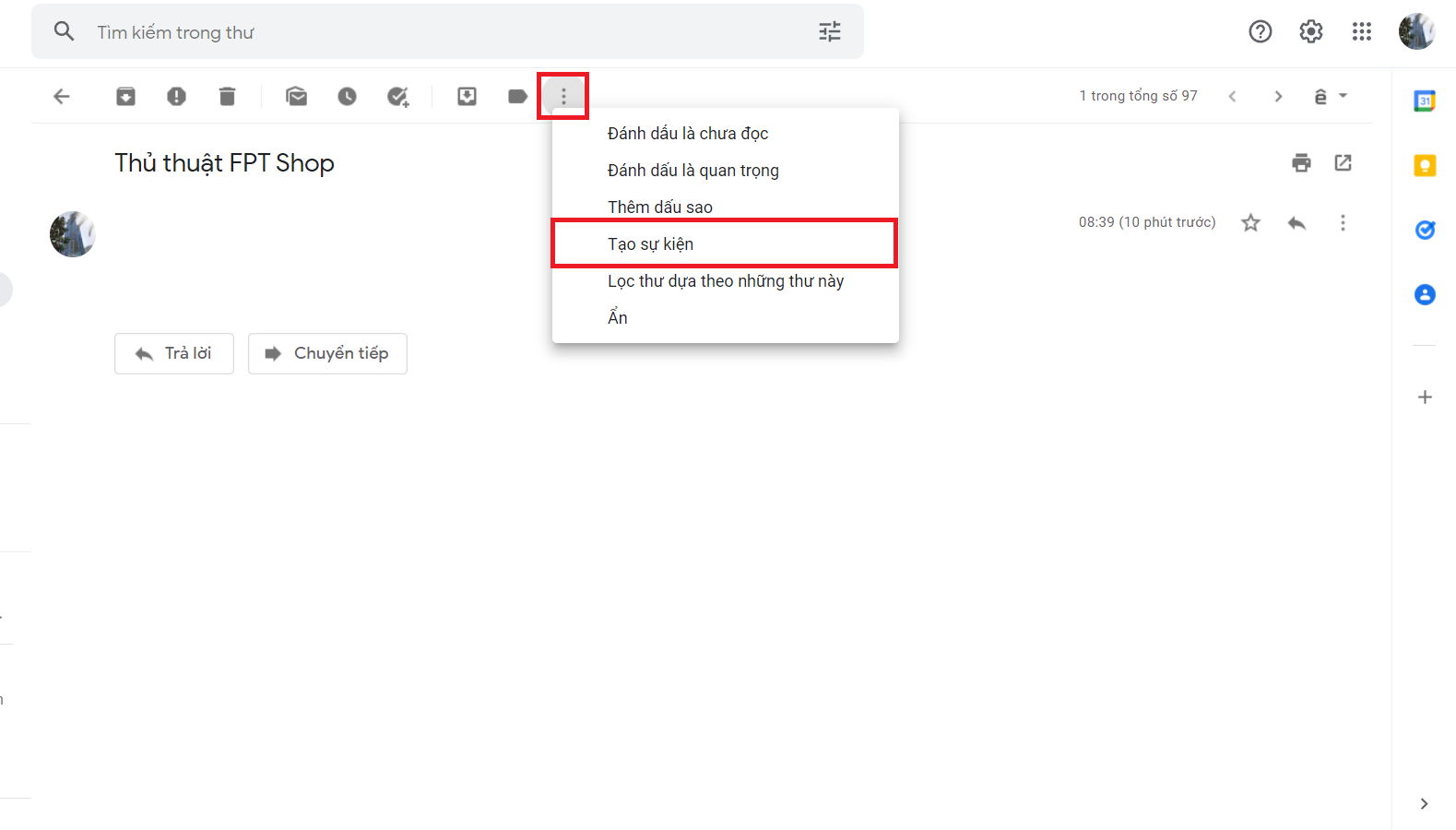The image size is (1456, 830).
Task: Go to the older conversation
Action: click(x=1278, y=96)
